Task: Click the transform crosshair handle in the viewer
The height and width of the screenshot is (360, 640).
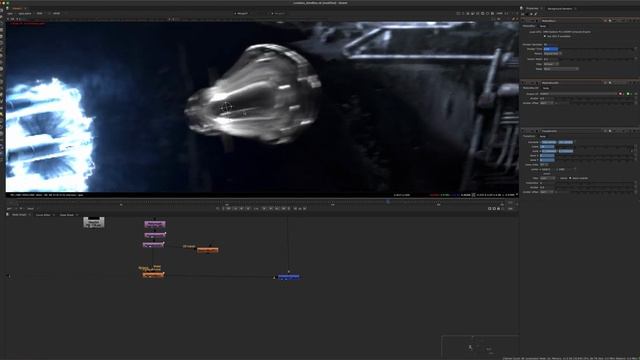Action: point(226,107)
